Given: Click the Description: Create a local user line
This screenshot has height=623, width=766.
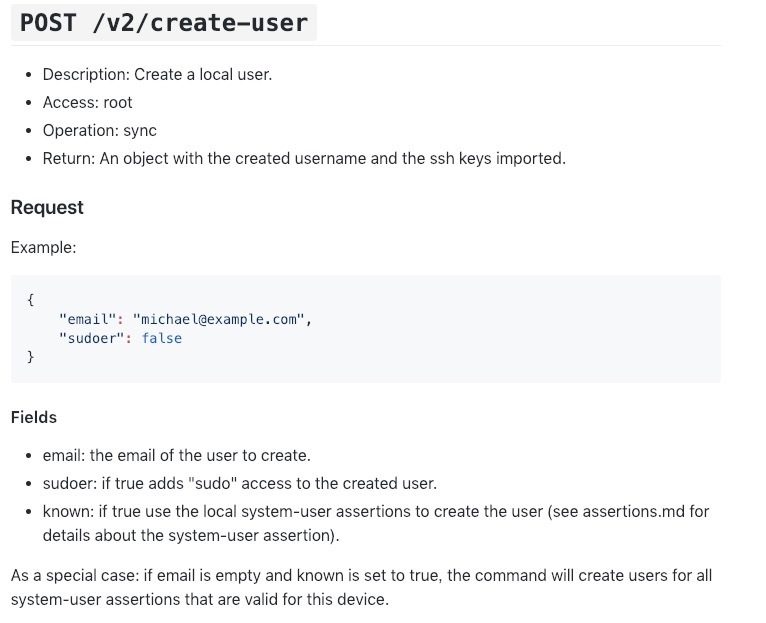Looking at the screenshot, I should click(x=157, y=75).
